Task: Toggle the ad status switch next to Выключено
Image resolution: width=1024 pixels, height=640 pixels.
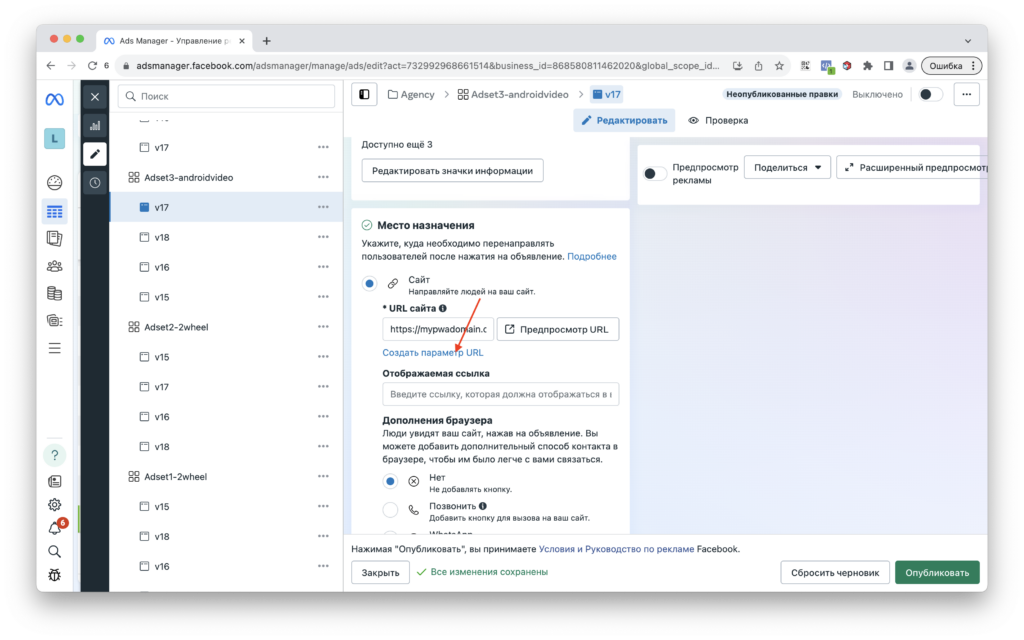Action: point(930,93)
